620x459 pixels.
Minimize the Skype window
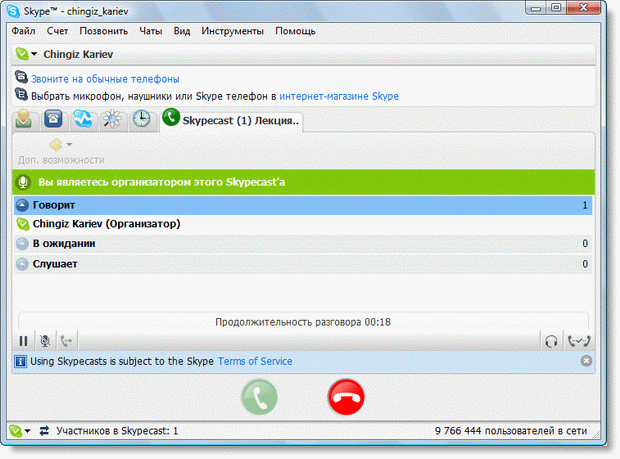[x=536, y=8]
